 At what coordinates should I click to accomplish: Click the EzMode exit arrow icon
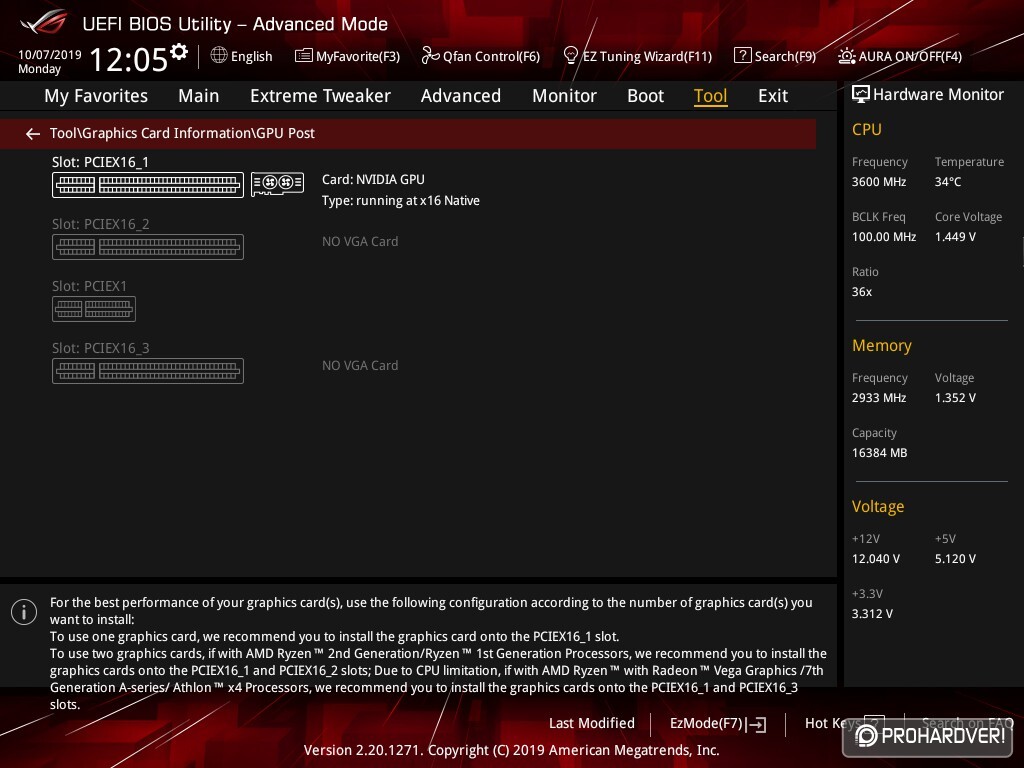[756, 724]
